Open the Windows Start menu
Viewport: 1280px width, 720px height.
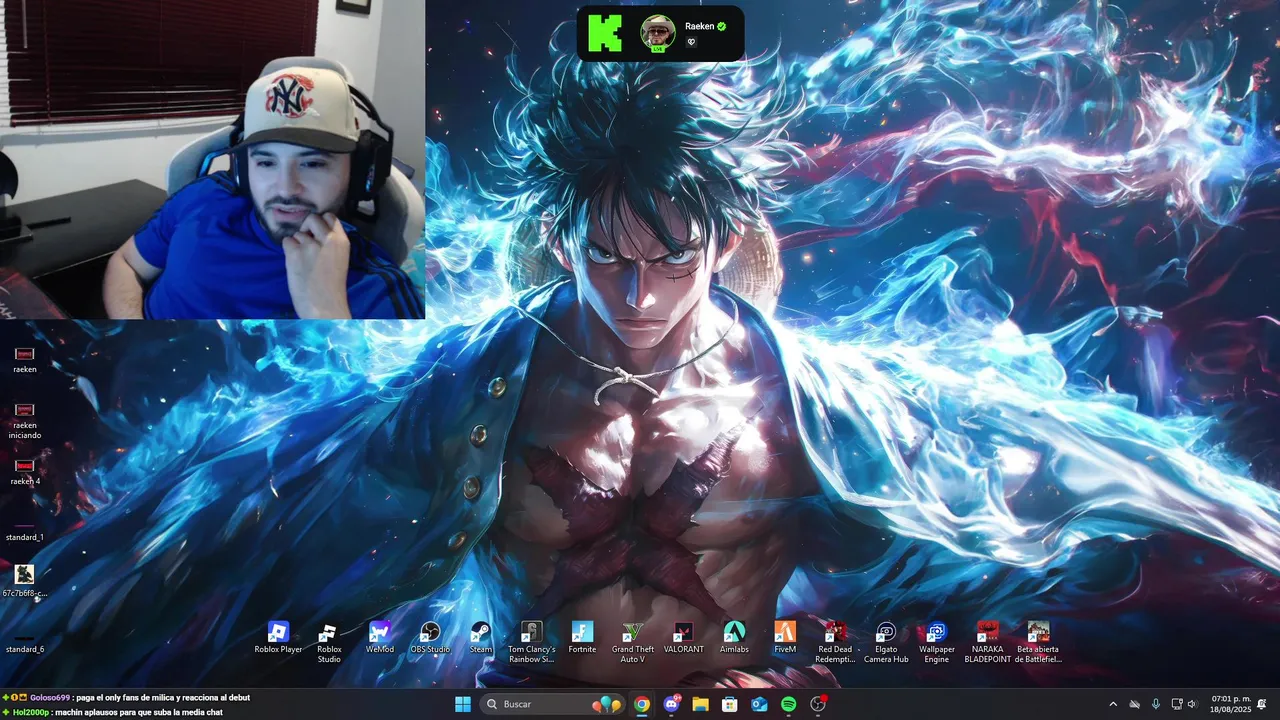click(x=463, y=704)
